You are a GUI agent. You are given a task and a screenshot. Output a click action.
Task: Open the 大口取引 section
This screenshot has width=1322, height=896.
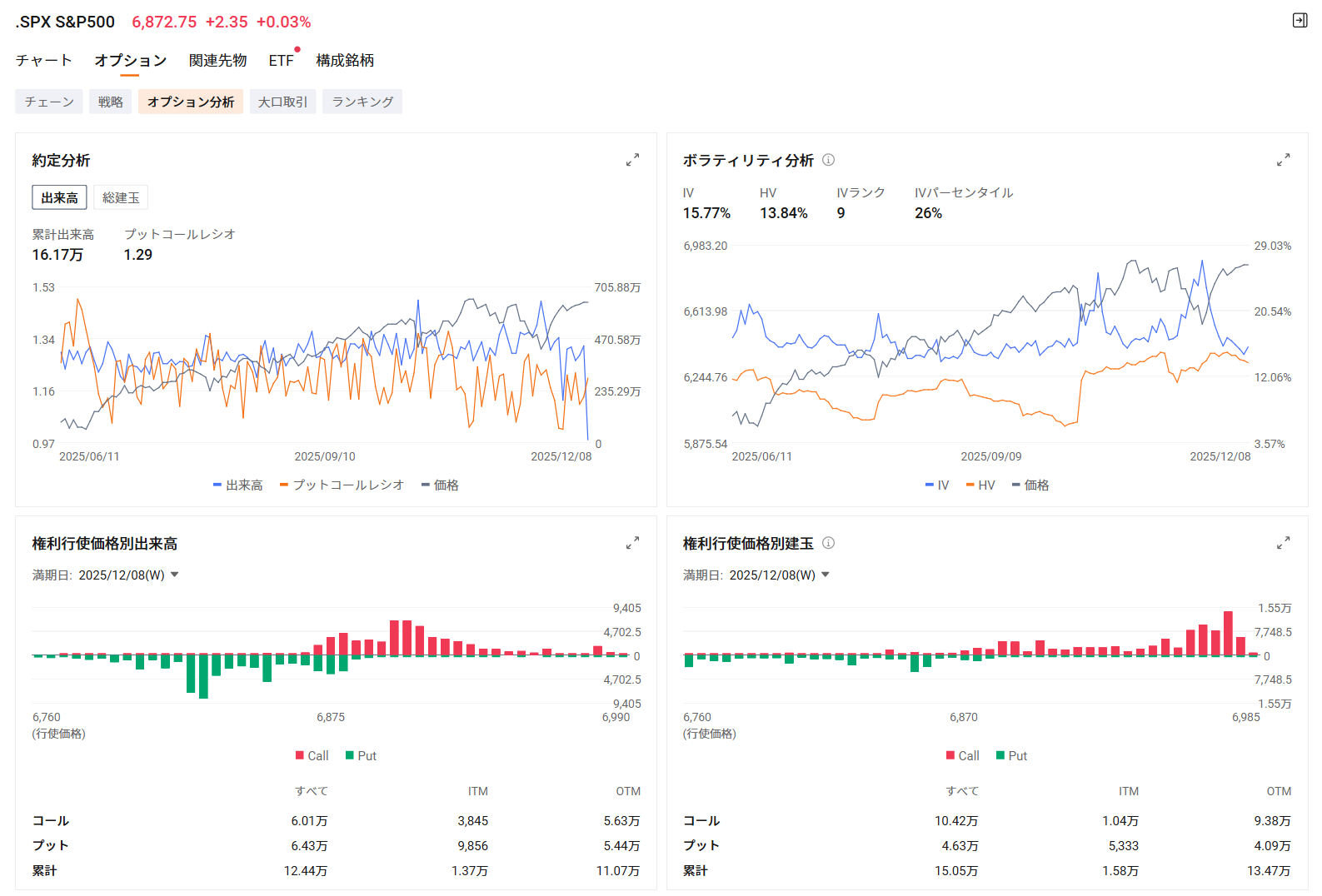(x=282, y=102)
